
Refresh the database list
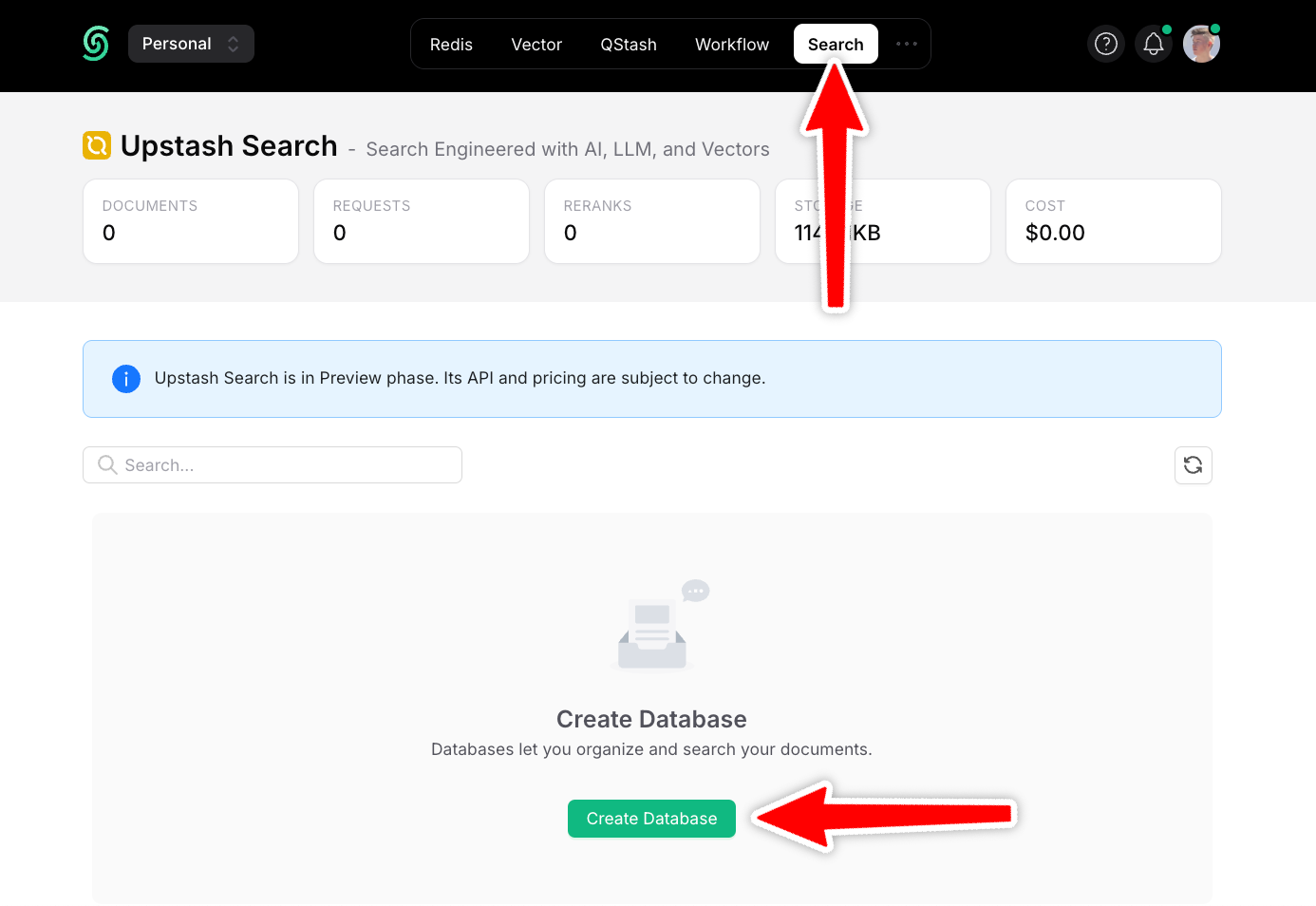1194,465
